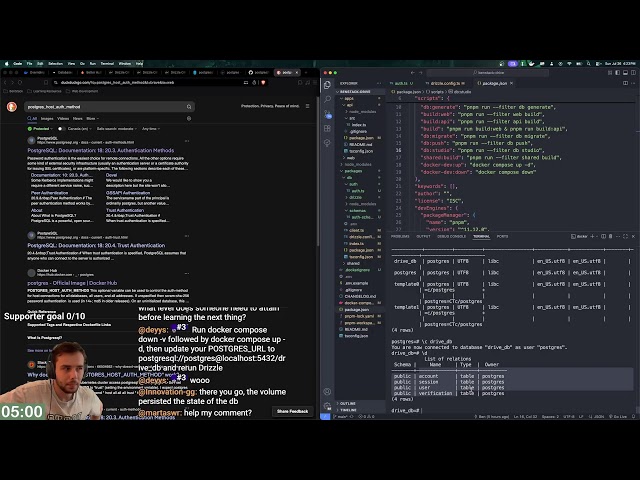Click the VS Code command center search box
Viewport: 640px width, 480px height.
(488, 73)
